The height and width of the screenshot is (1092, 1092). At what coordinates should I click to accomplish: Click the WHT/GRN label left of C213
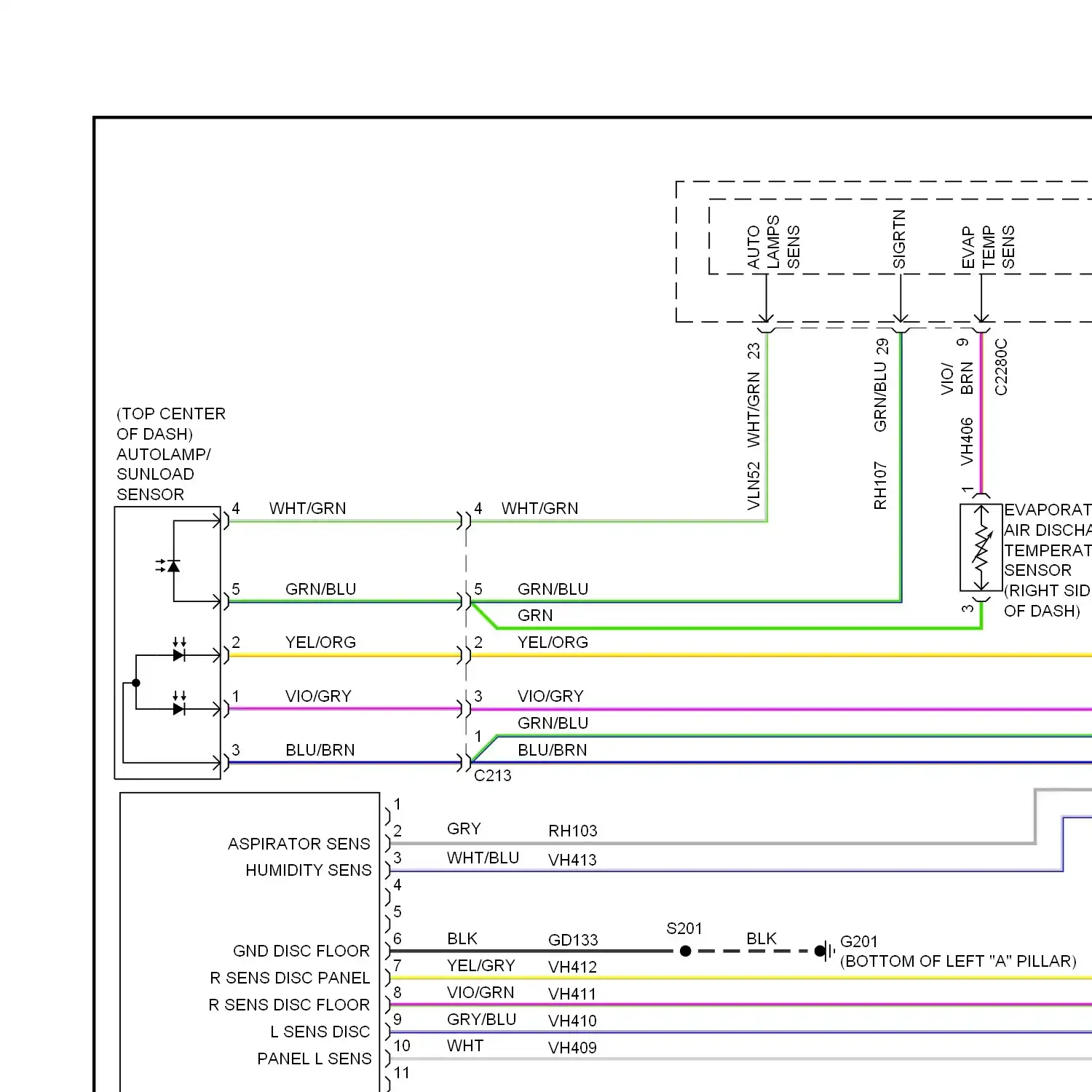[x=308, y=508]
